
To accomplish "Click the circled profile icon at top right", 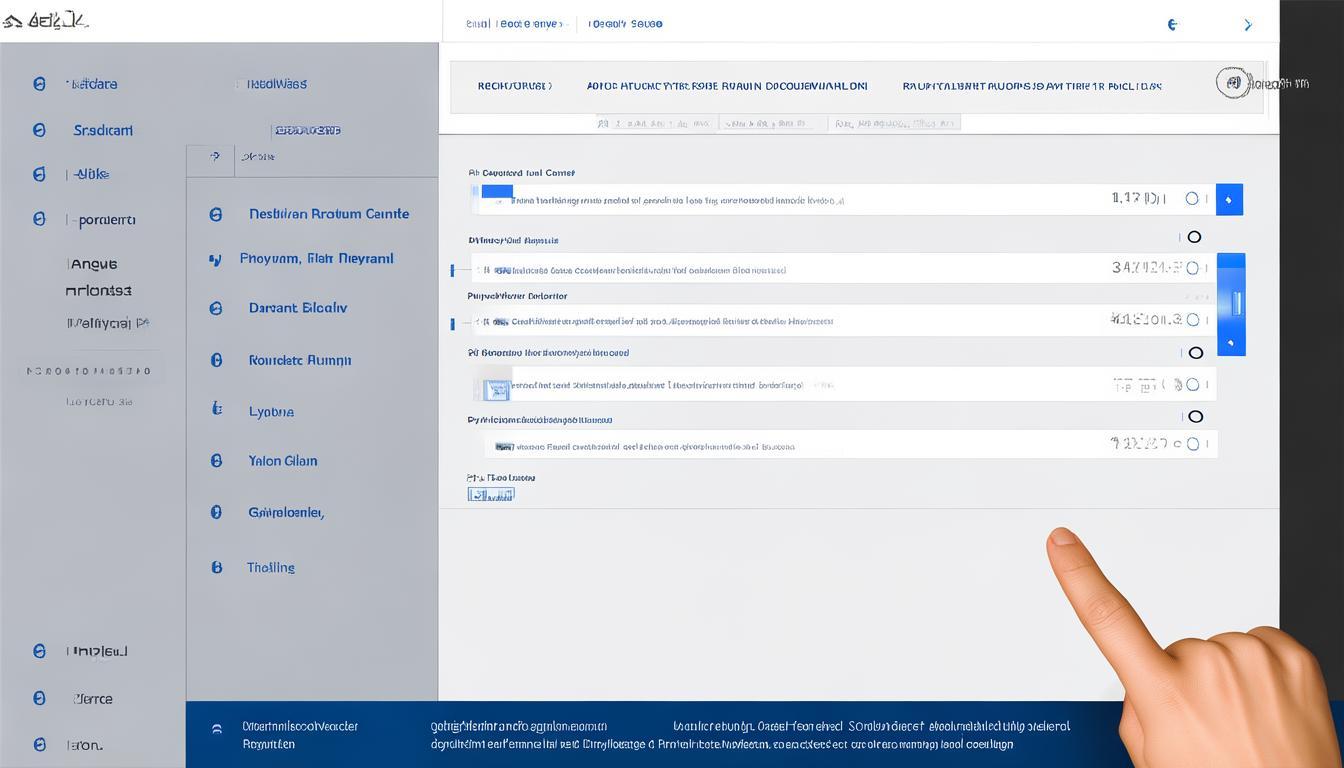I will (x=1233, y=83).
